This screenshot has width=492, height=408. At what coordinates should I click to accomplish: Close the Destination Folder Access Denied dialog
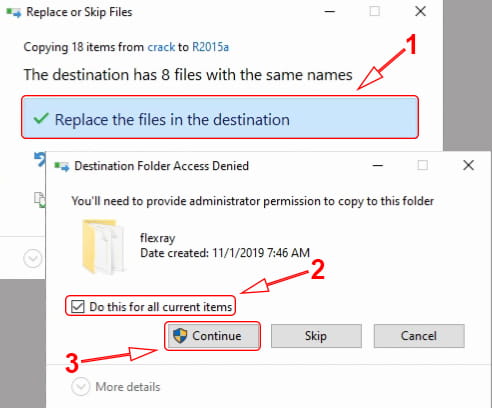(x=468, y=165)
